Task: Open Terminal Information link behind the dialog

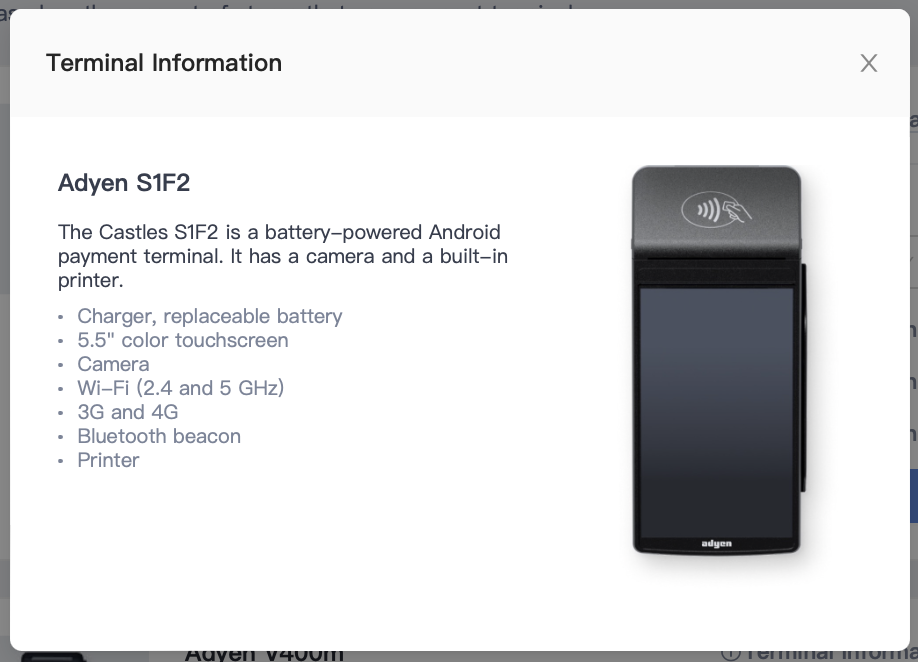Action: coord(830,654)
